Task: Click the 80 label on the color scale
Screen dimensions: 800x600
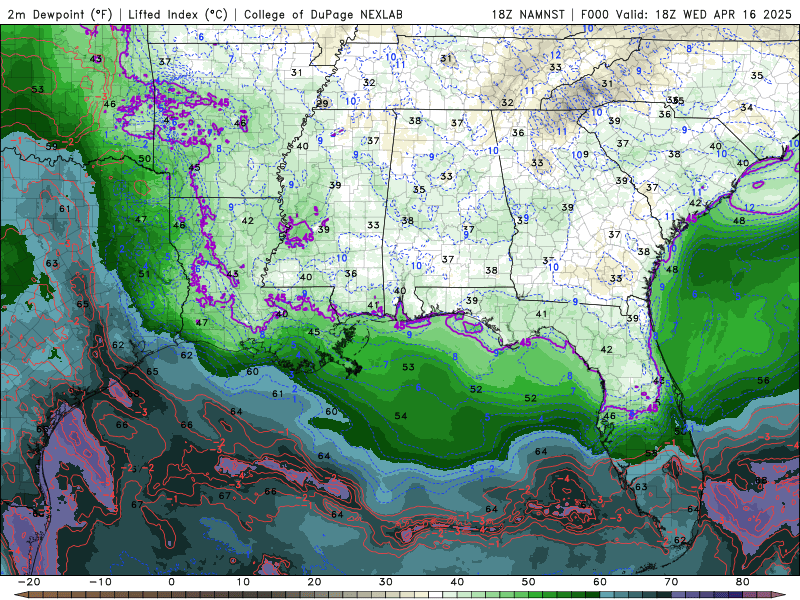Action: (743, 582)
